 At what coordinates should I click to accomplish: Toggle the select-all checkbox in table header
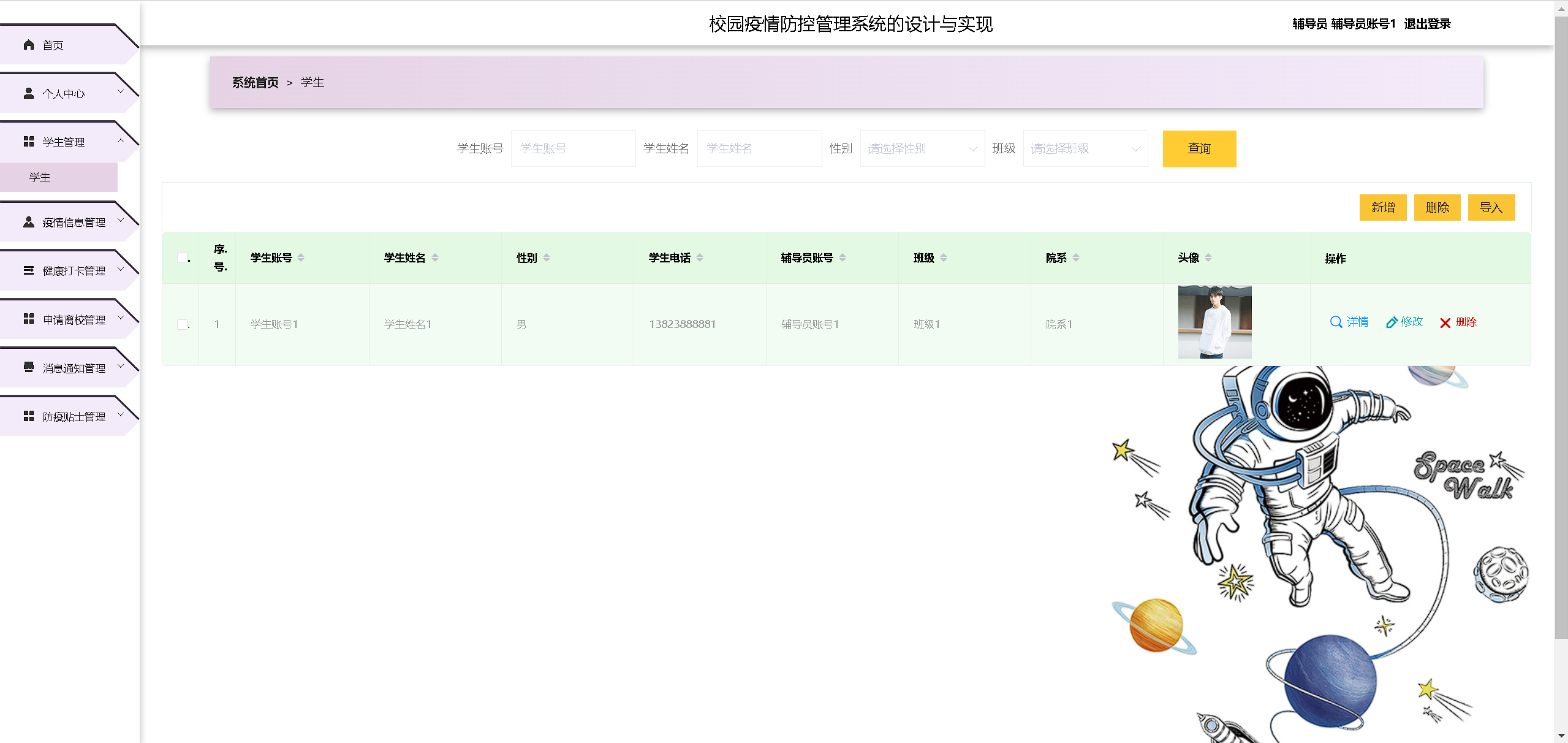[182, 258]
